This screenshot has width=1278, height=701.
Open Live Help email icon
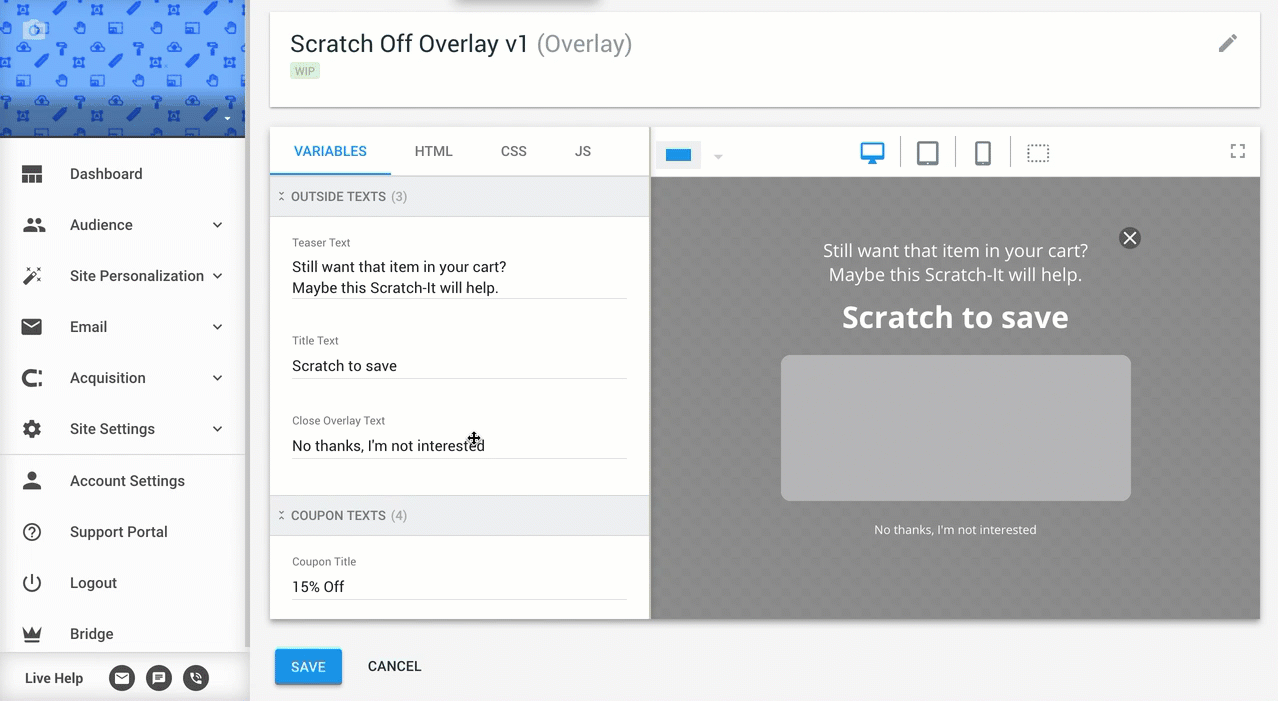[x=122, y=678]
